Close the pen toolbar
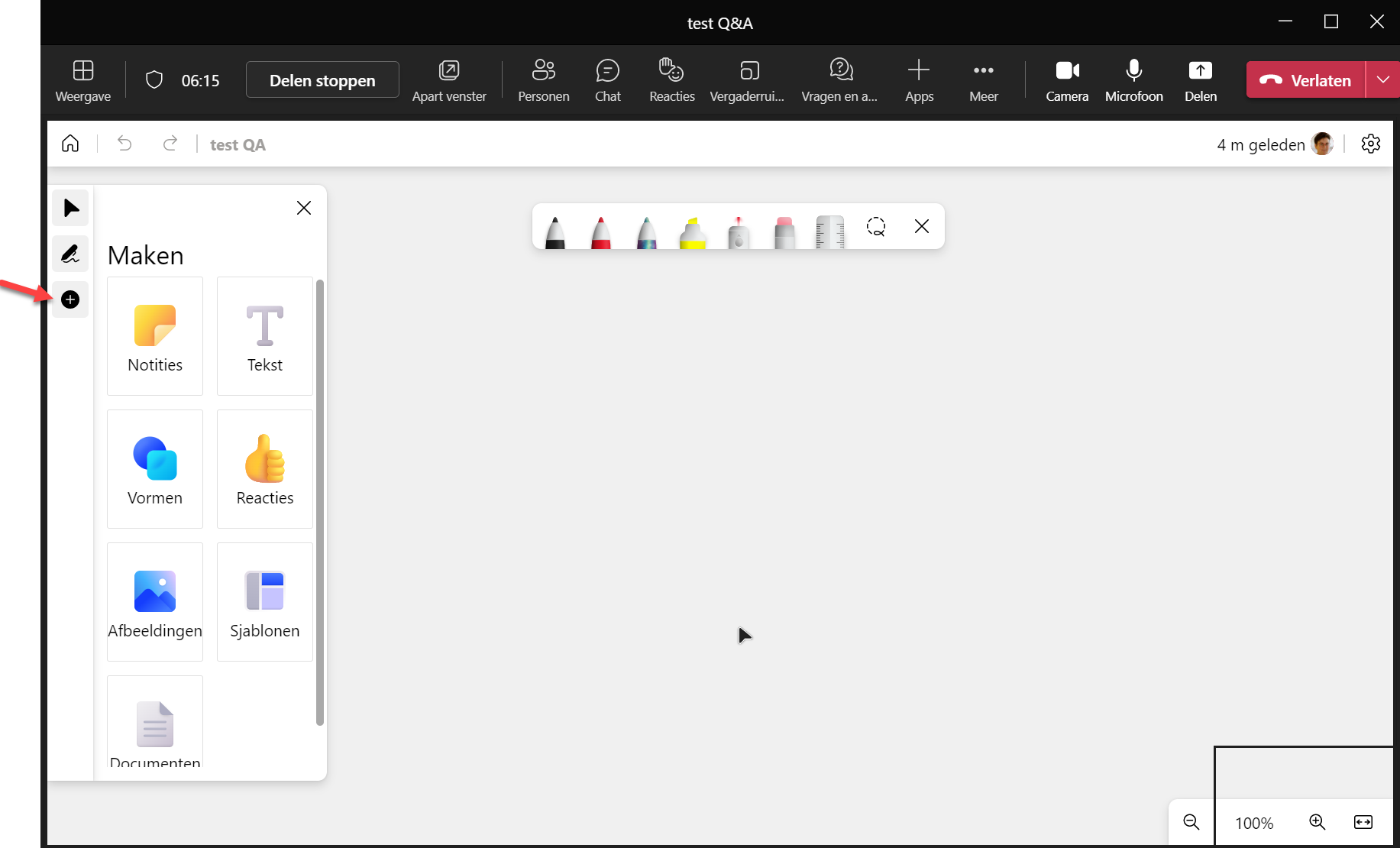This screenshot has height=848, width=1400. pos(922,226)
